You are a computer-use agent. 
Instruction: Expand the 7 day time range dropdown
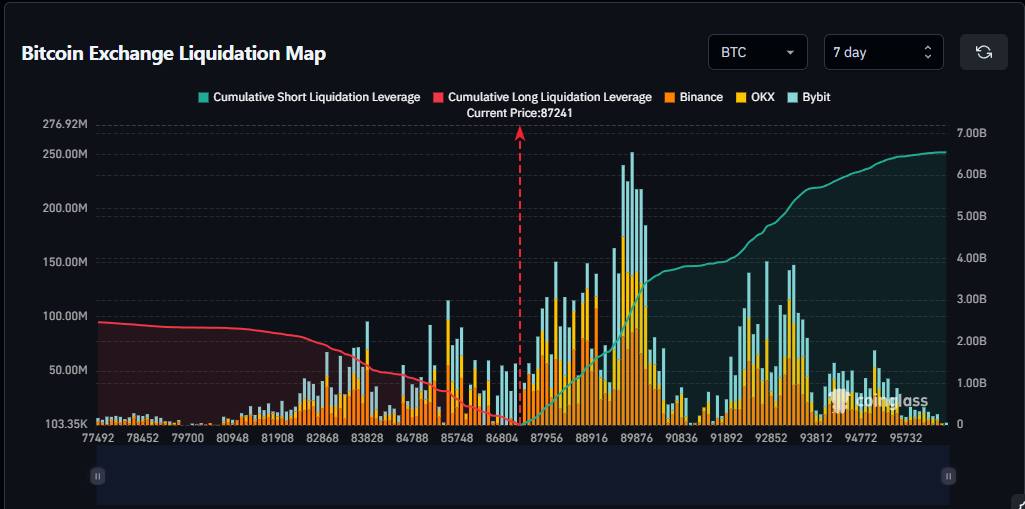coord(883,52)
